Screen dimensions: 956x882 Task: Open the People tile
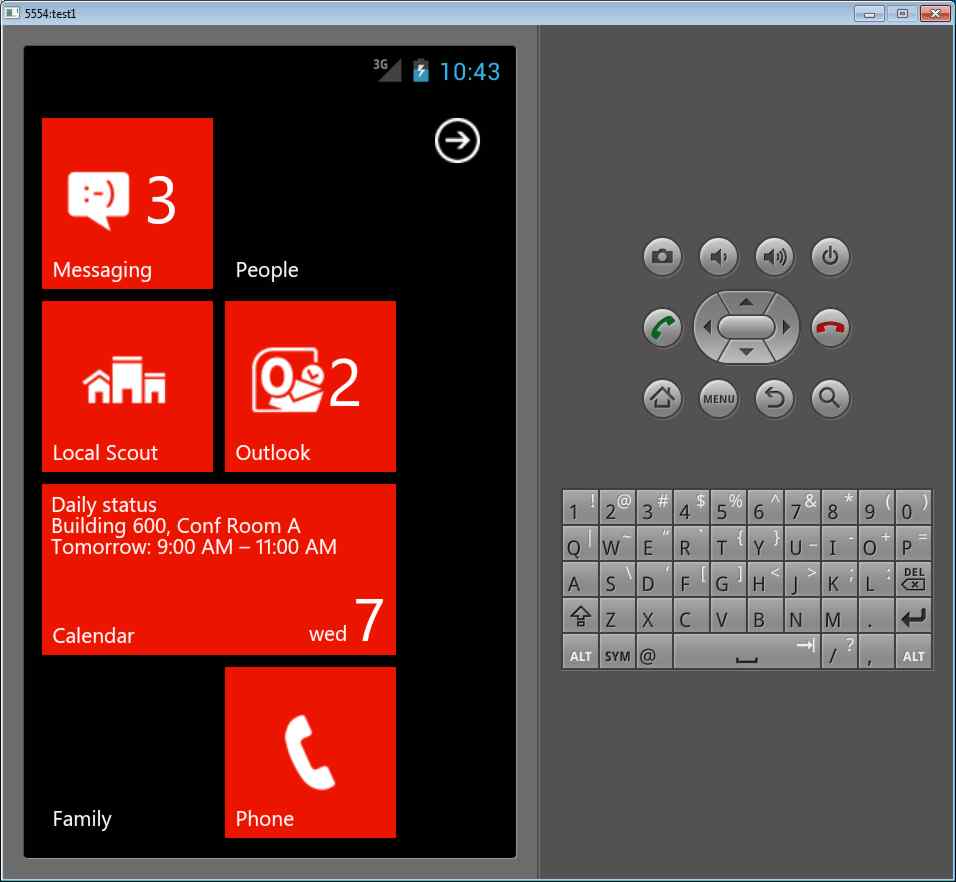tap(310, 203)
